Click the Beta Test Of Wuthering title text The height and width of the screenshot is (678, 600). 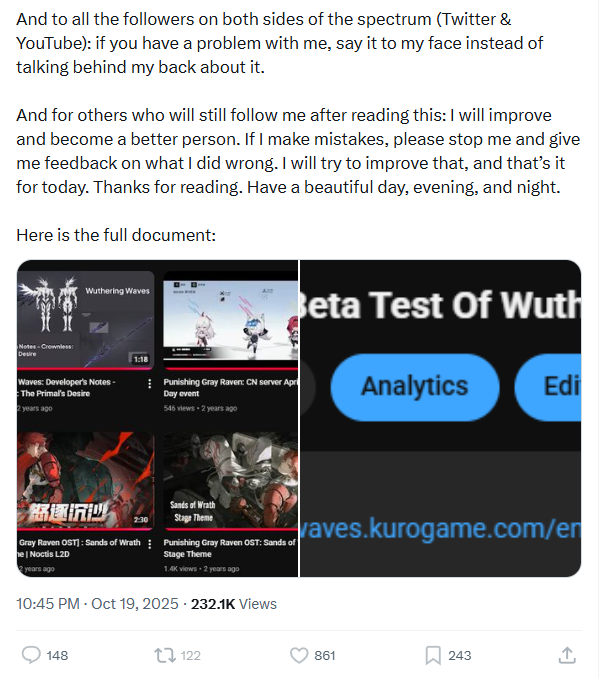pos(440,306)
